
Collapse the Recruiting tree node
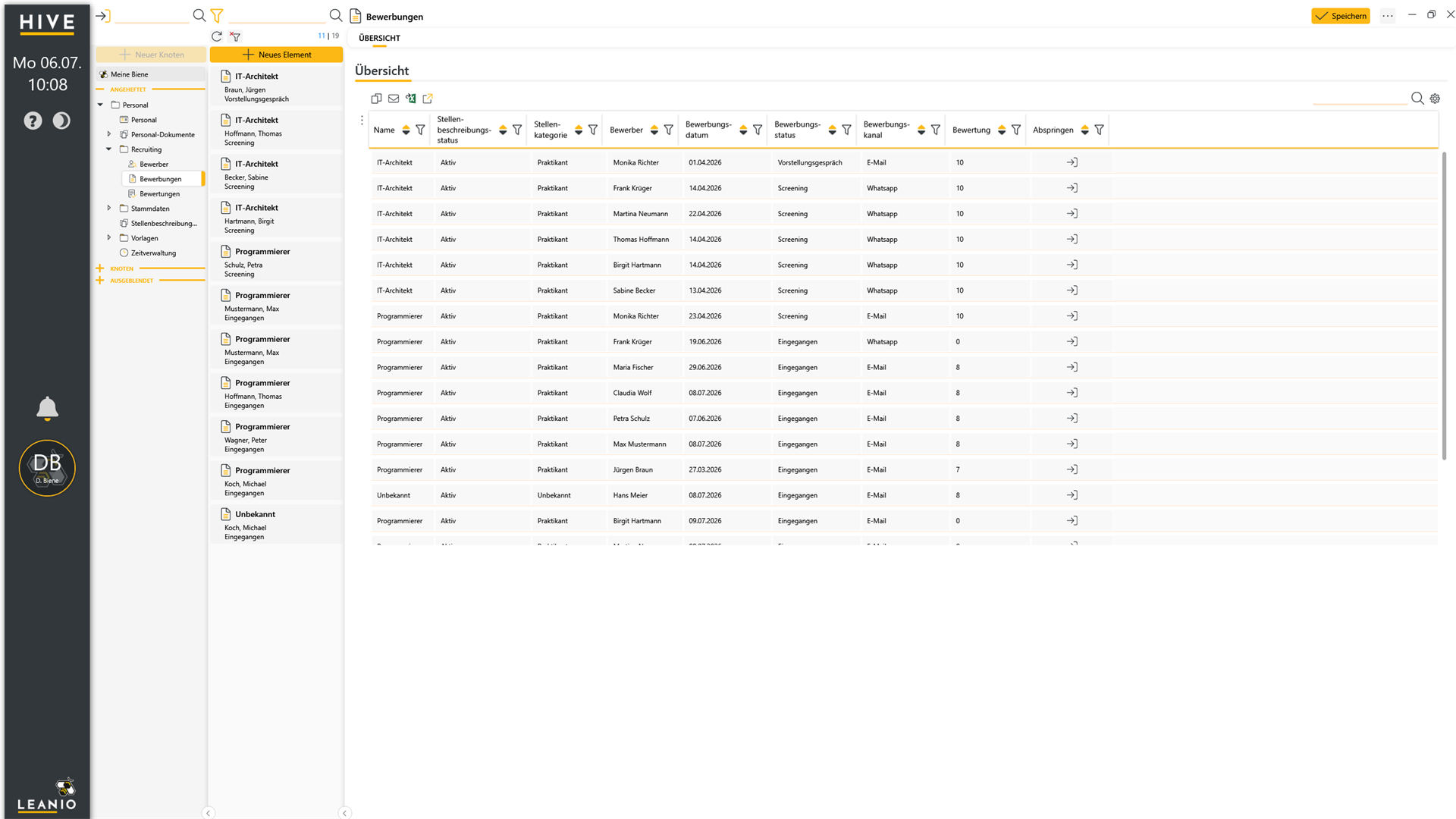click(x=109, y=149)
